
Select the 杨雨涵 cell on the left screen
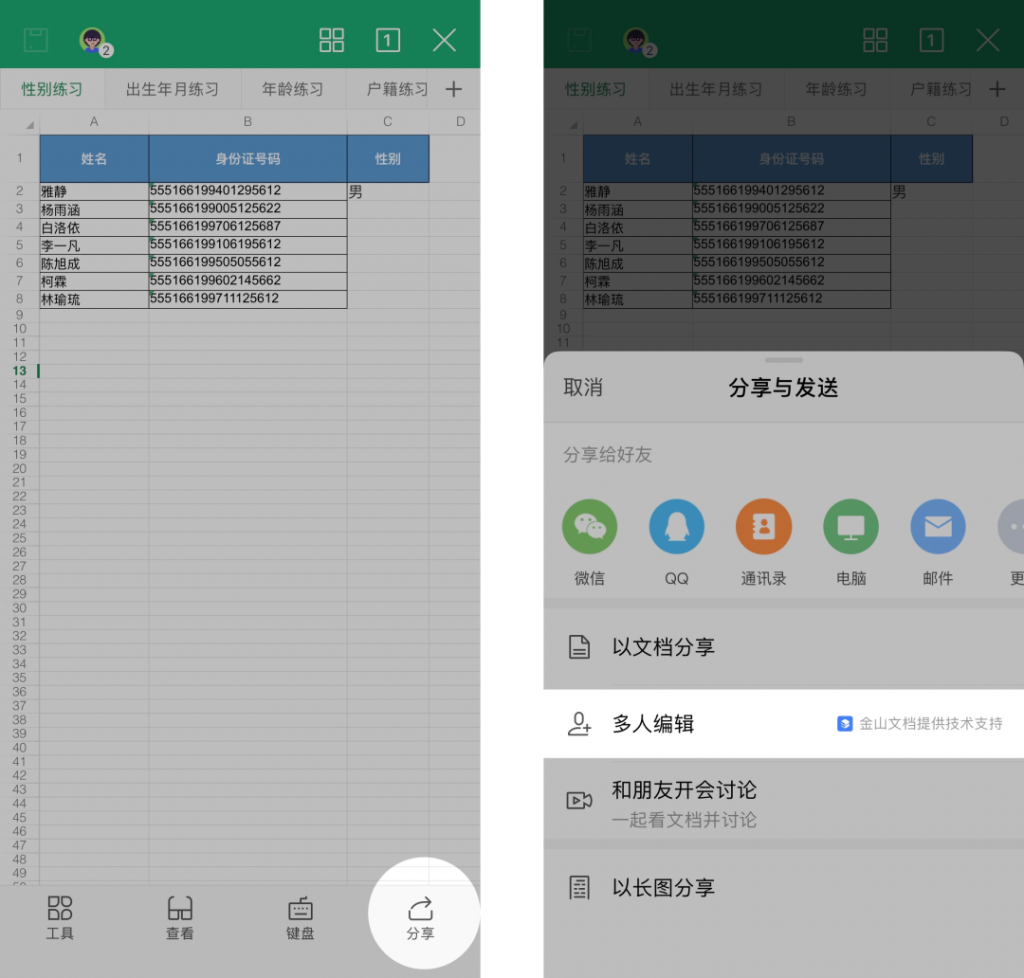pos(94,210)
